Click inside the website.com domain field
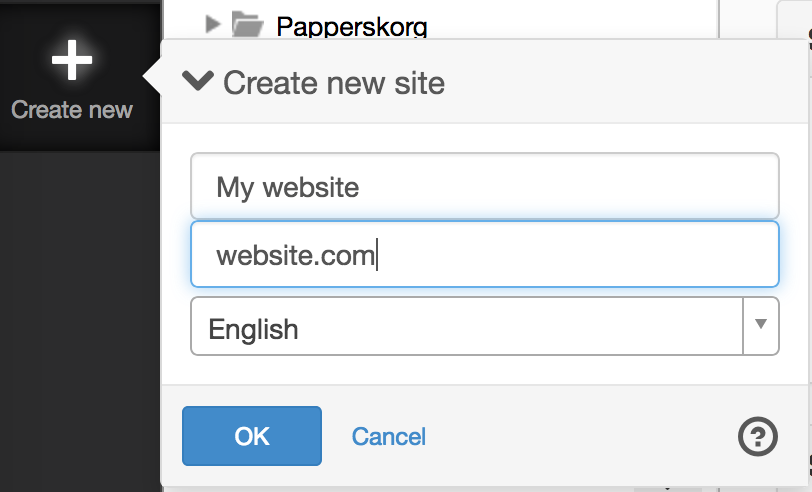The image size is (812, 492). pos(485,254)
